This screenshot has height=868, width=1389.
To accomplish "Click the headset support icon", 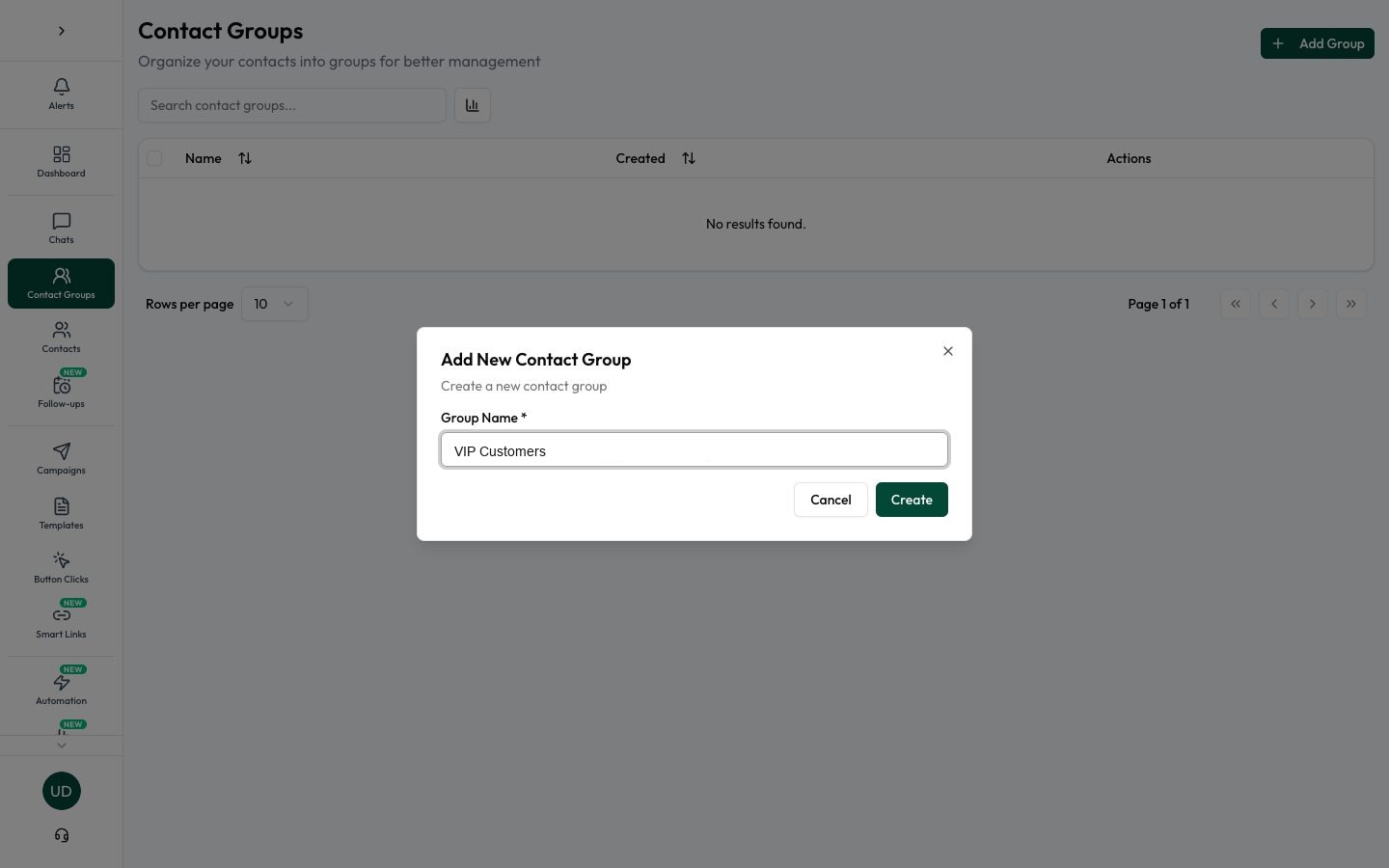I will [x=61, y=835].
